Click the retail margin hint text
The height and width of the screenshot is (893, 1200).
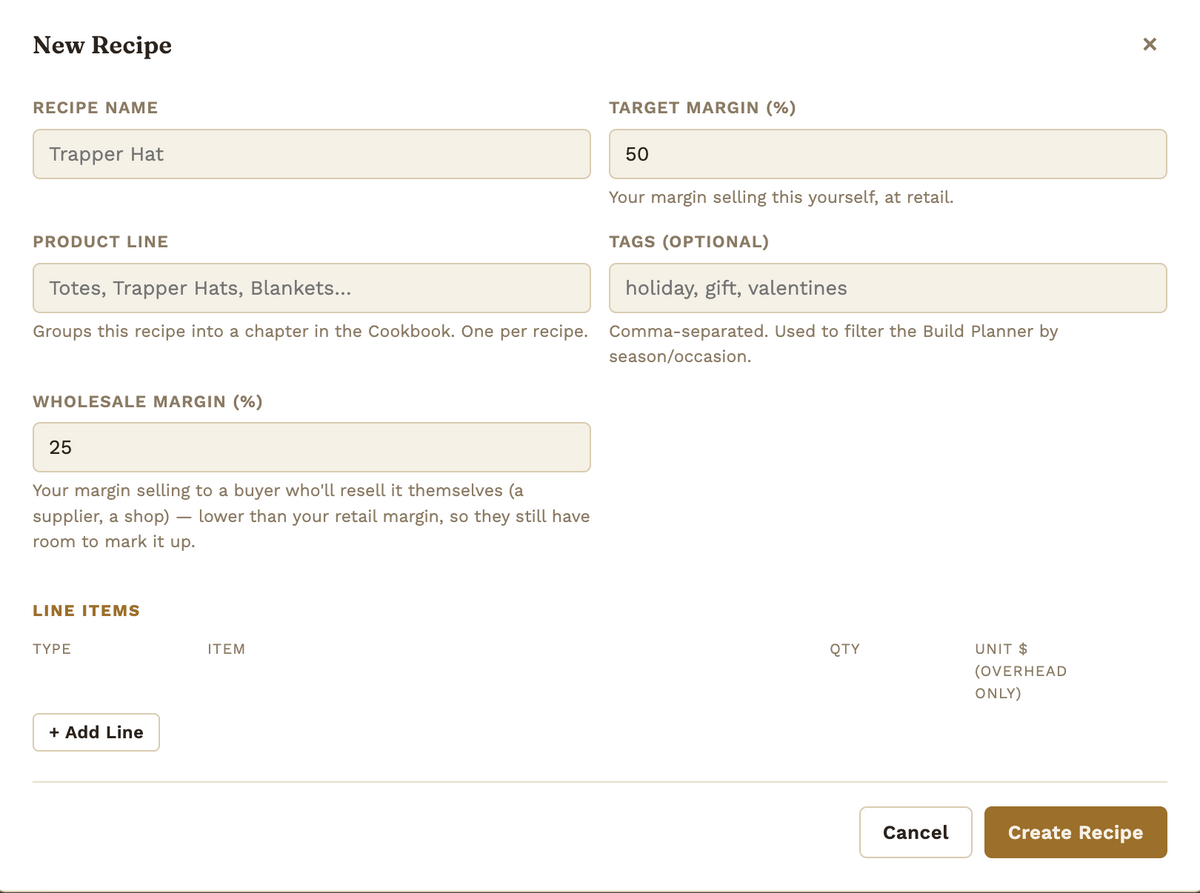(x=781, y=198)
